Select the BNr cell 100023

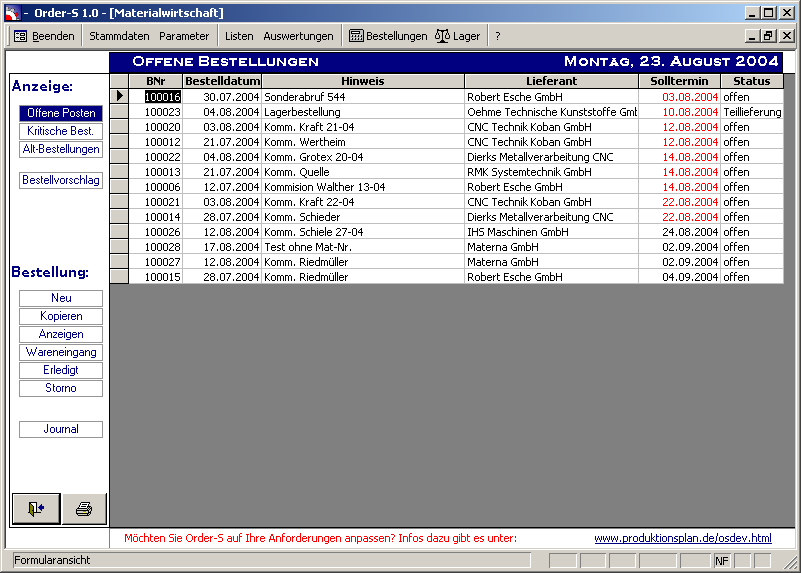pyautogui.click(x=162, y=112)
